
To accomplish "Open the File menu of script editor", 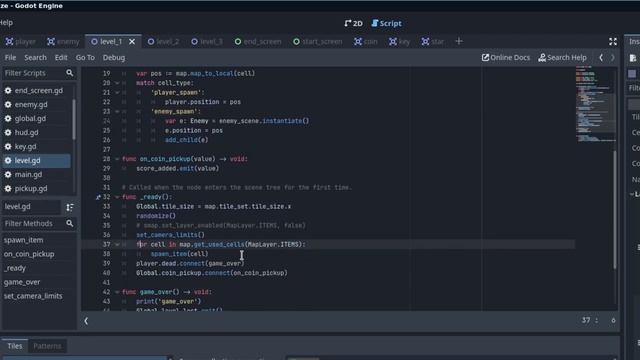I will [10, 58].
